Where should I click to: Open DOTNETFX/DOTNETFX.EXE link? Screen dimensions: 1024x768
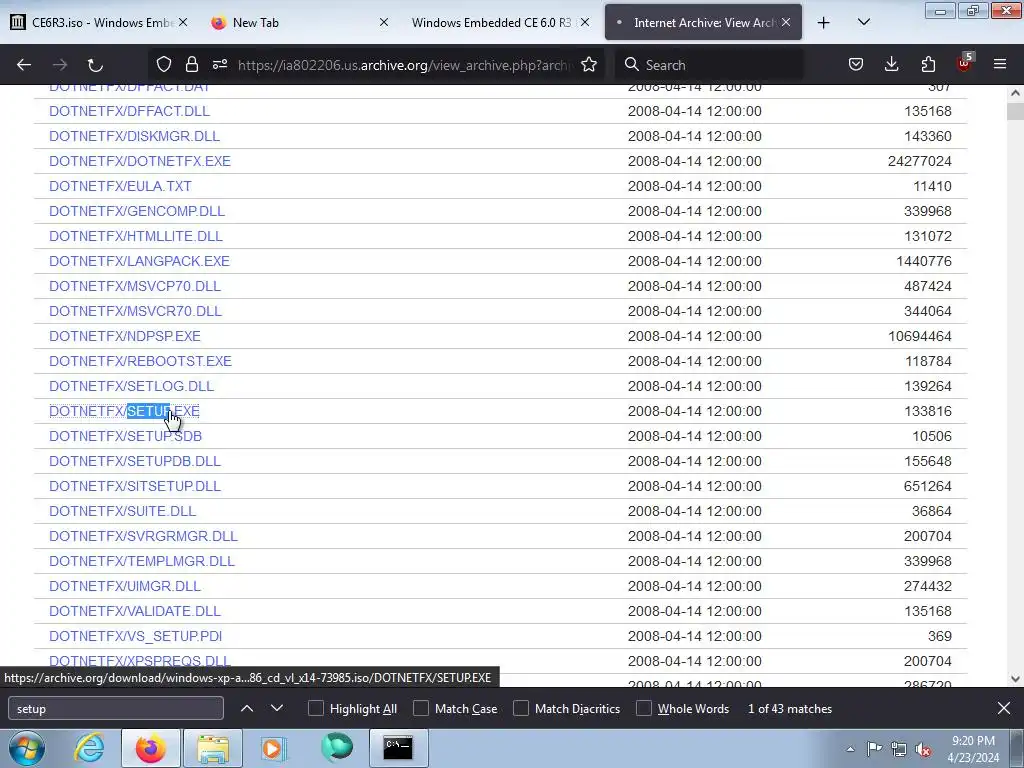(140, 161)
